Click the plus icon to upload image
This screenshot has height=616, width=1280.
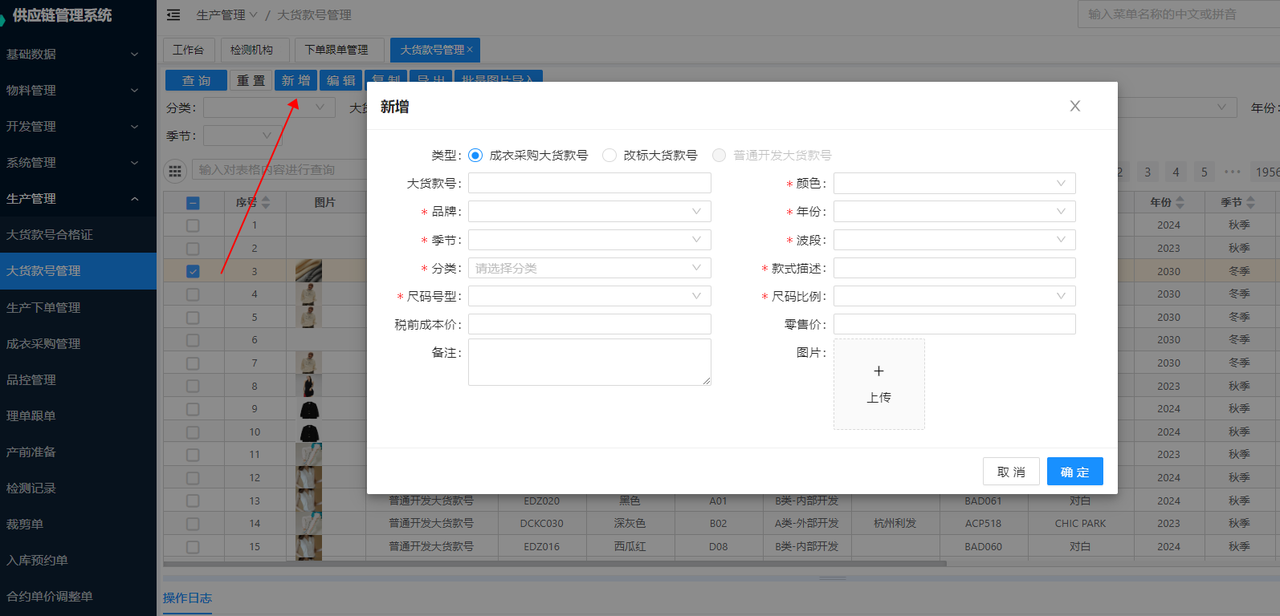coord(879,372)
